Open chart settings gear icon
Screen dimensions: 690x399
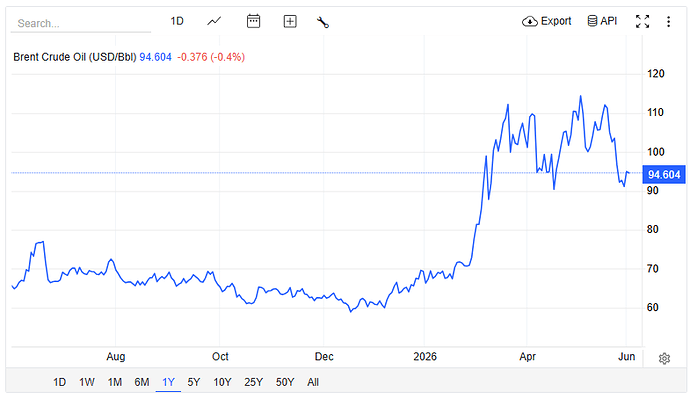pyautogui.click(x=664, y=359)
